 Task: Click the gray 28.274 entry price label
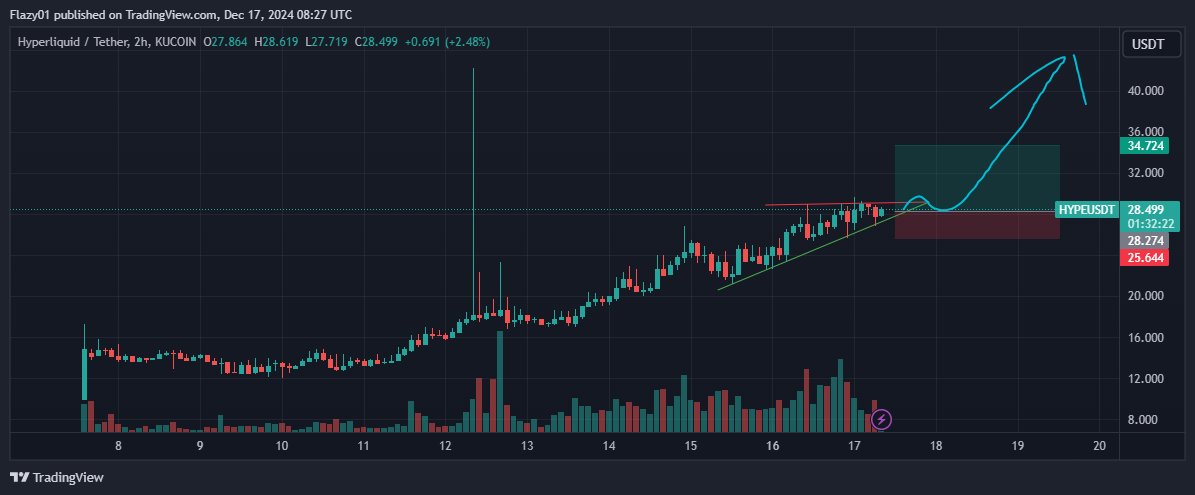1143,241
